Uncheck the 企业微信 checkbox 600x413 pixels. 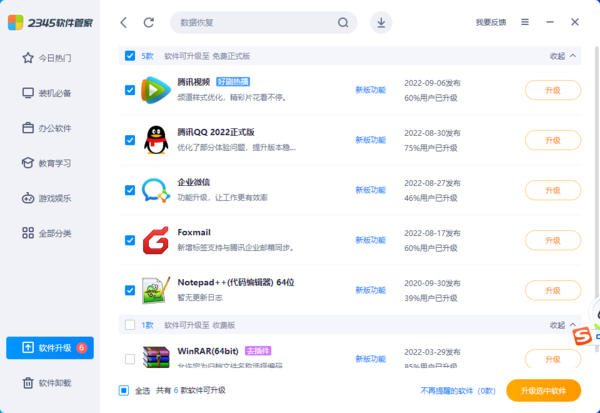tap(130, 190)
